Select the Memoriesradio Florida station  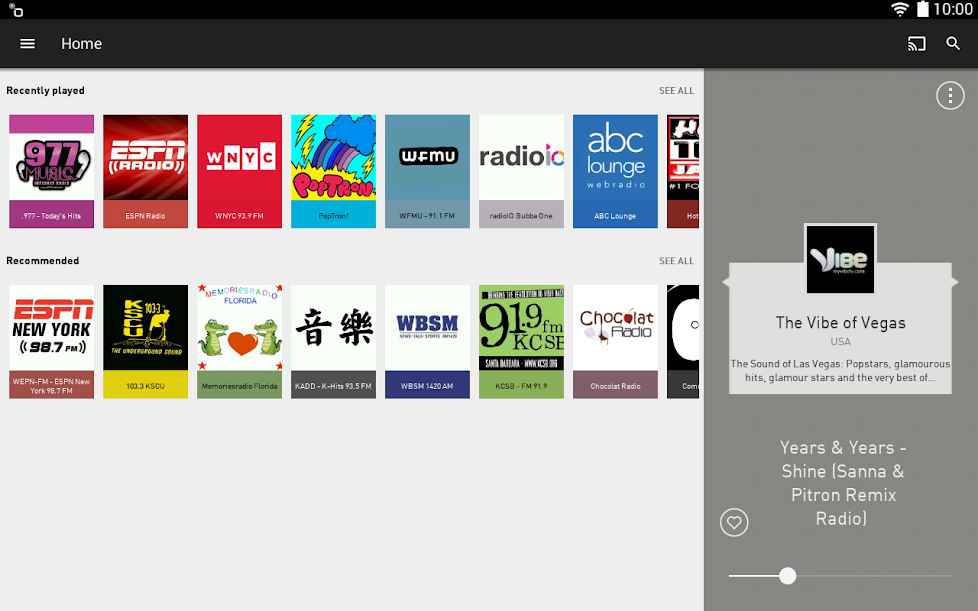[x=240, y=342]
